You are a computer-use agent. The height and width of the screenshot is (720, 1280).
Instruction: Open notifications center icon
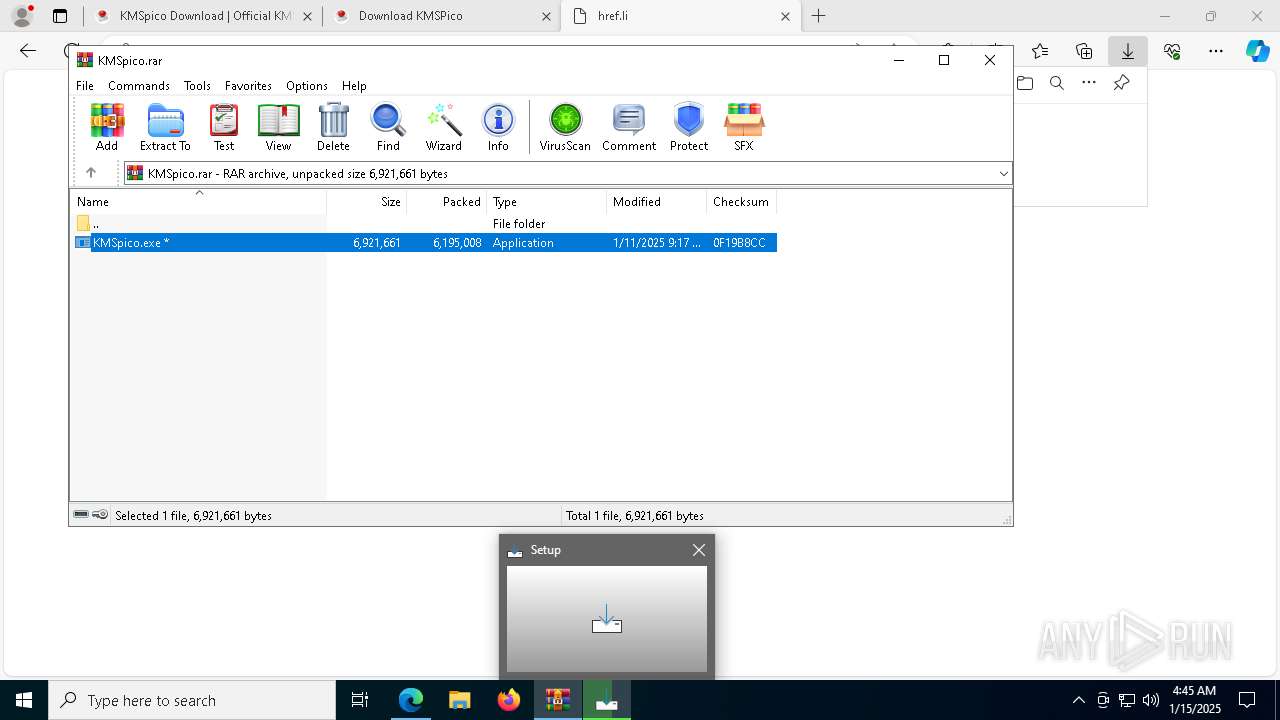(x=1247, y=700)
